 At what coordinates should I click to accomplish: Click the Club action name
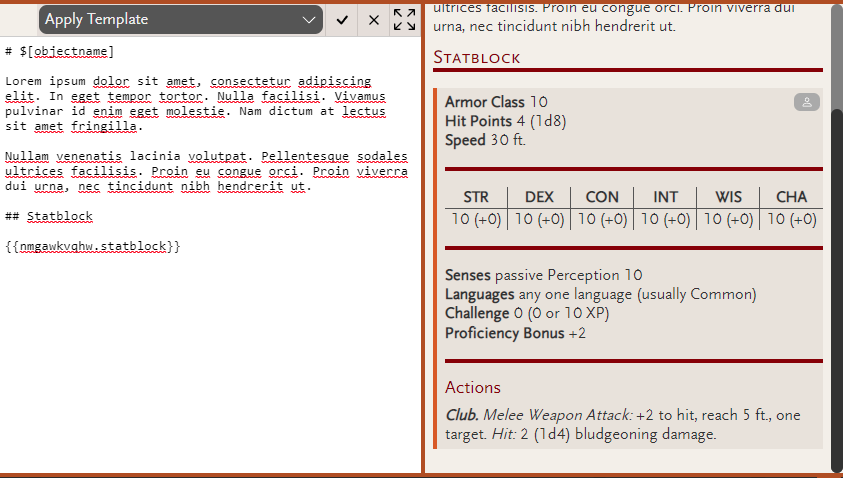point(462,415)
